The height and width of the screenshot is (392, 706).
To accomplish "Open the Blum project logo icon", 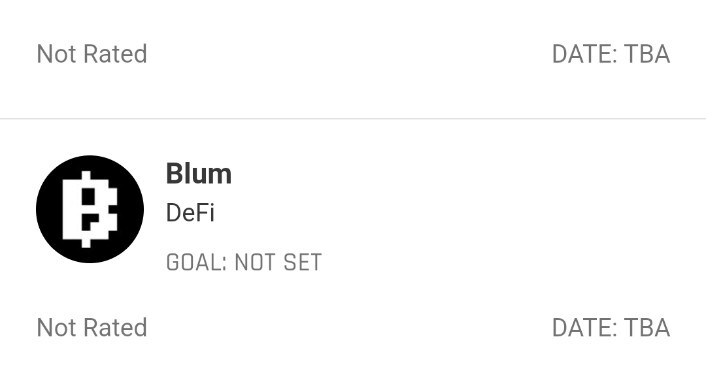I will 90,209.
